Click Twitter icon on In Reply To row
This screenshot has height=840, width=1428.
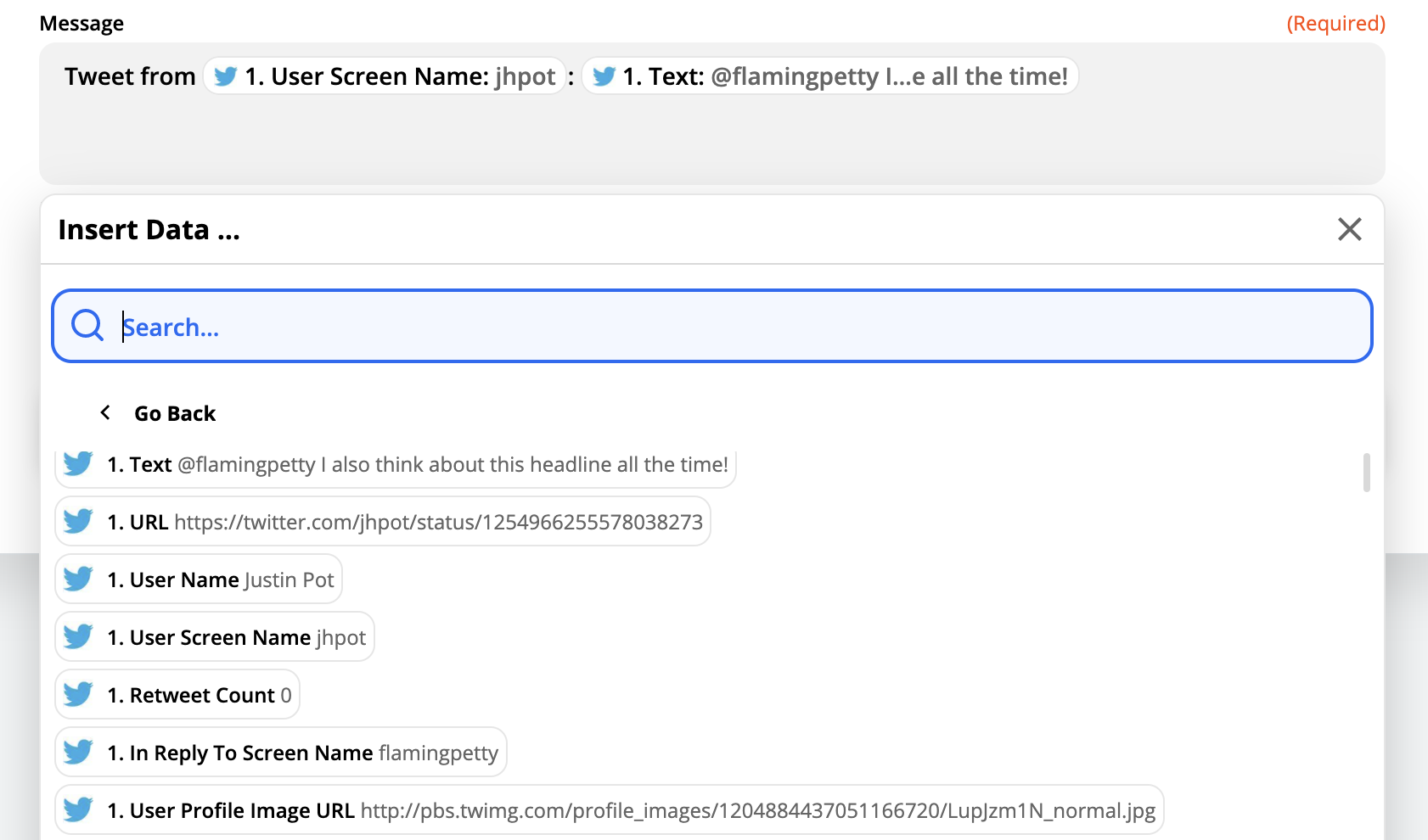[x=78, y=752]
